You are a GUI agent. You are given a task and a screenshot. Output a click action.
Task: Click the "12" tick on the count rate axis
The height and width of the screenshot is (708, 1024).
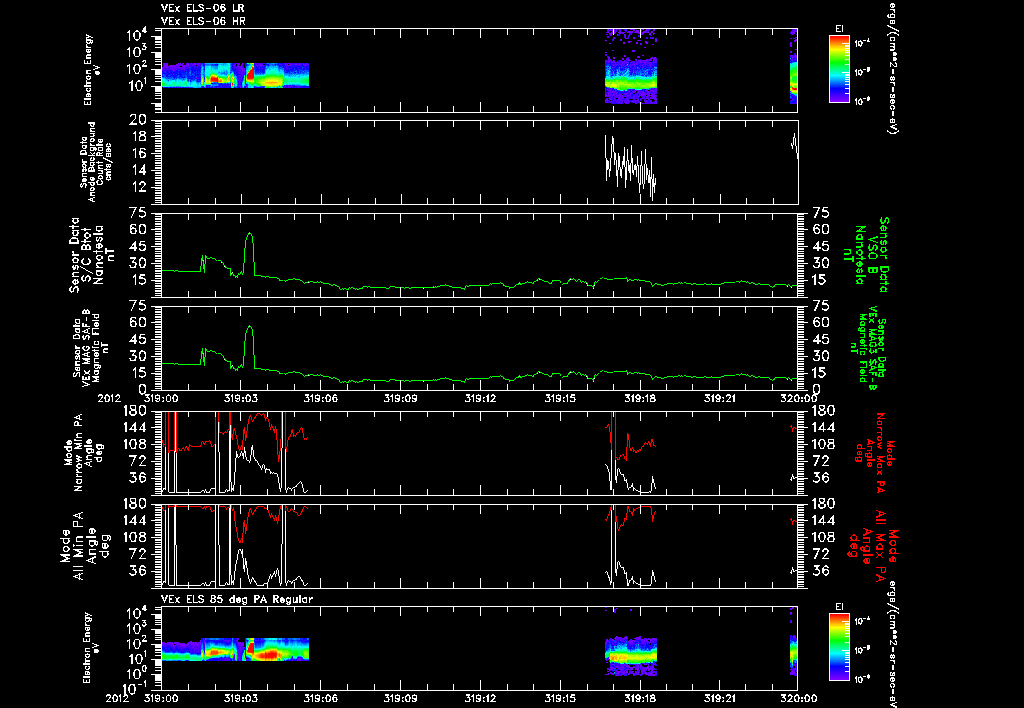coord(138,187)
